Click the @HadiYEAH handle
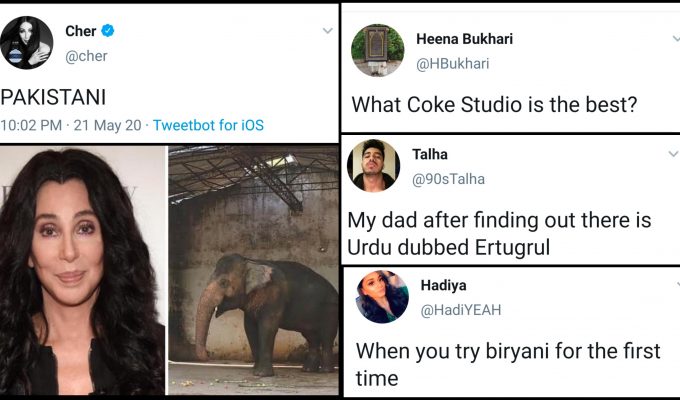Screen dimensions: 680x400 (461, 310)
